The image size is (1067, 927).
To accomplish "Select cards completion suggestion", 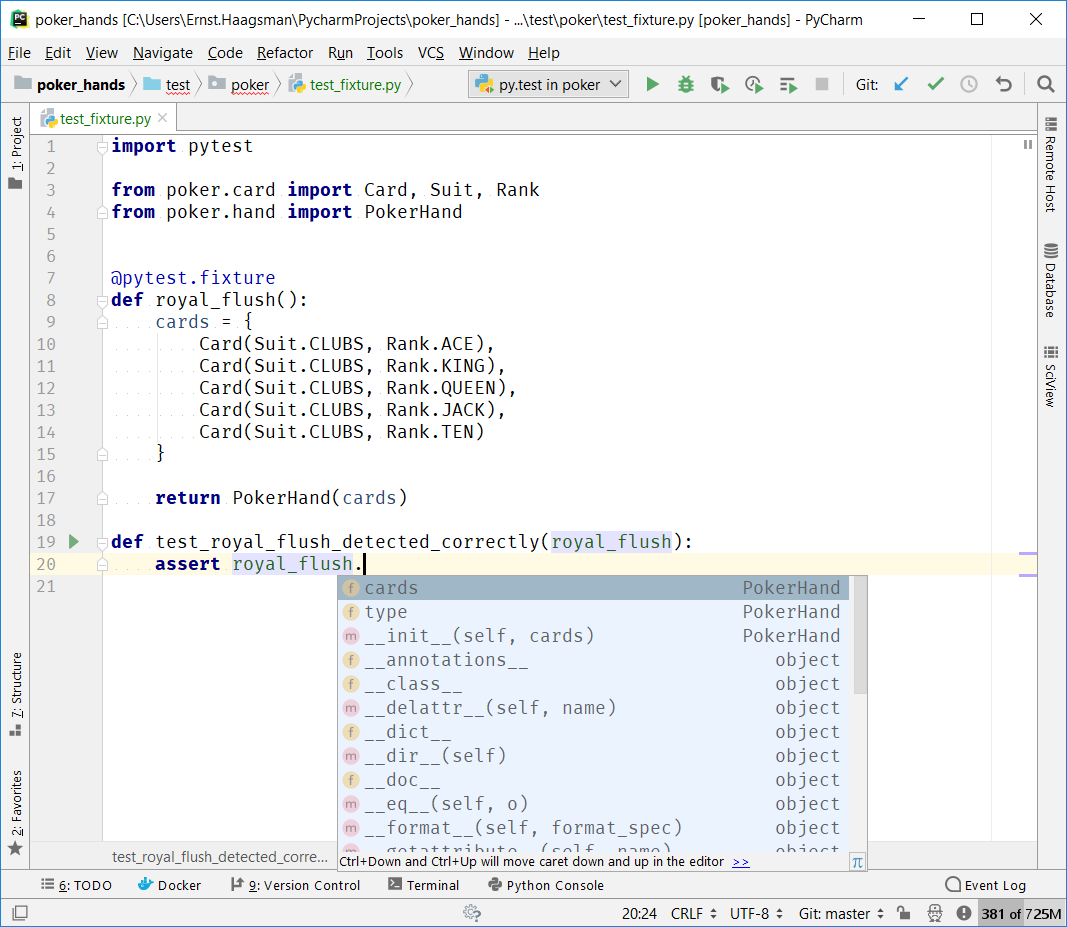I will point(595,588).
